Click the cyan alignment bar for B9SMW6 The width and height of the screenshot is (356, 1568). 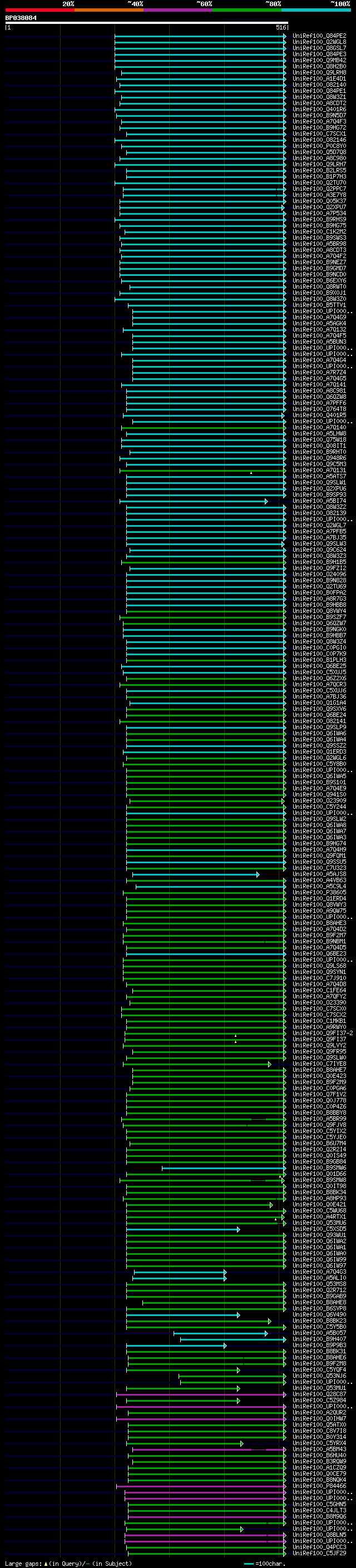click(x=224, y=1169)
